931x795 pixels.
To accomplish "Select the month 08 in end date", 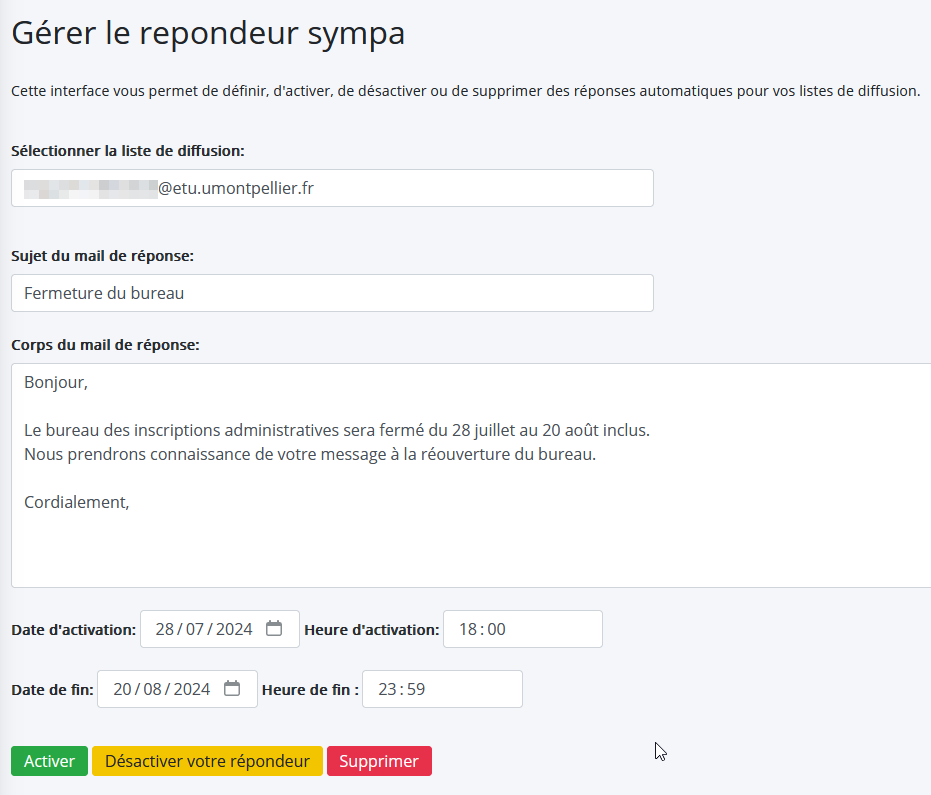I will click(x=153, y=689).
